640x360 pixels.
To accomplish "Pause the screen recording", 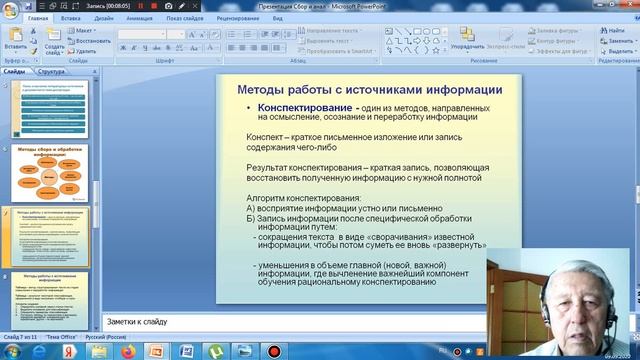I will point(141,6).
